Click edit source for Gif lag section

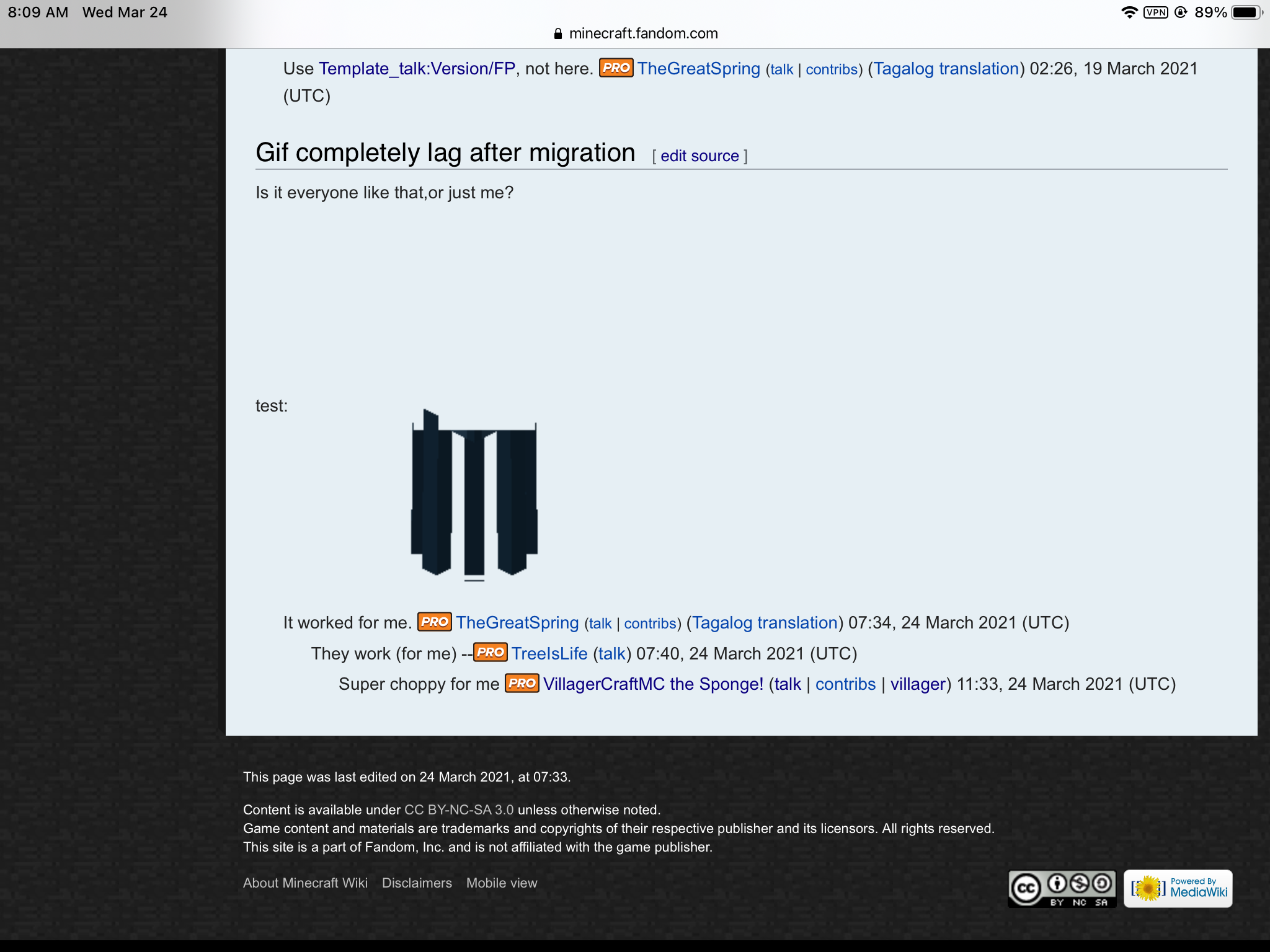point(699,156)
